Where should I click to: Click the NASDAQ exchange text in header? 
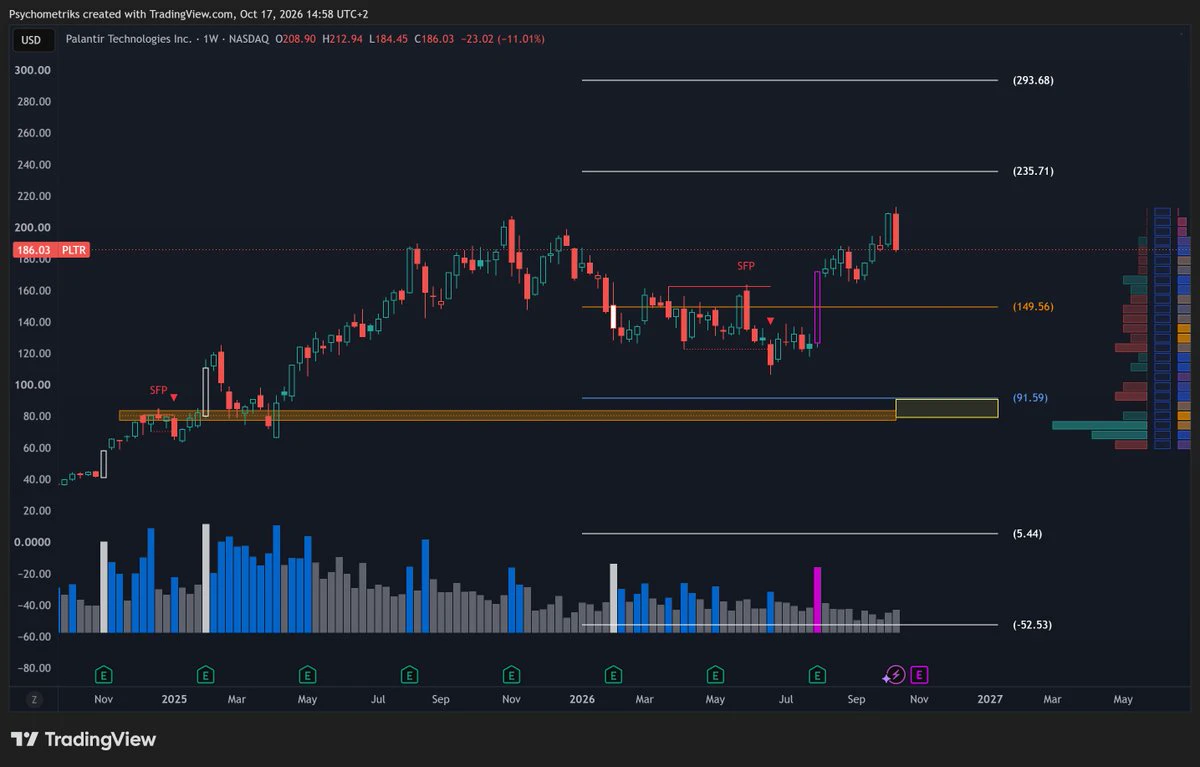[247, 39]
